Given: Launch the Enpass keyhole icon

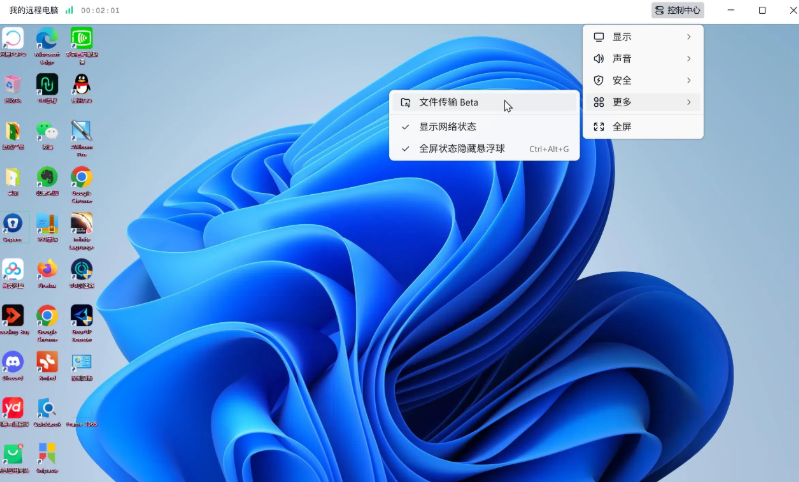Looking at the screenshot, I should (13, 224).
